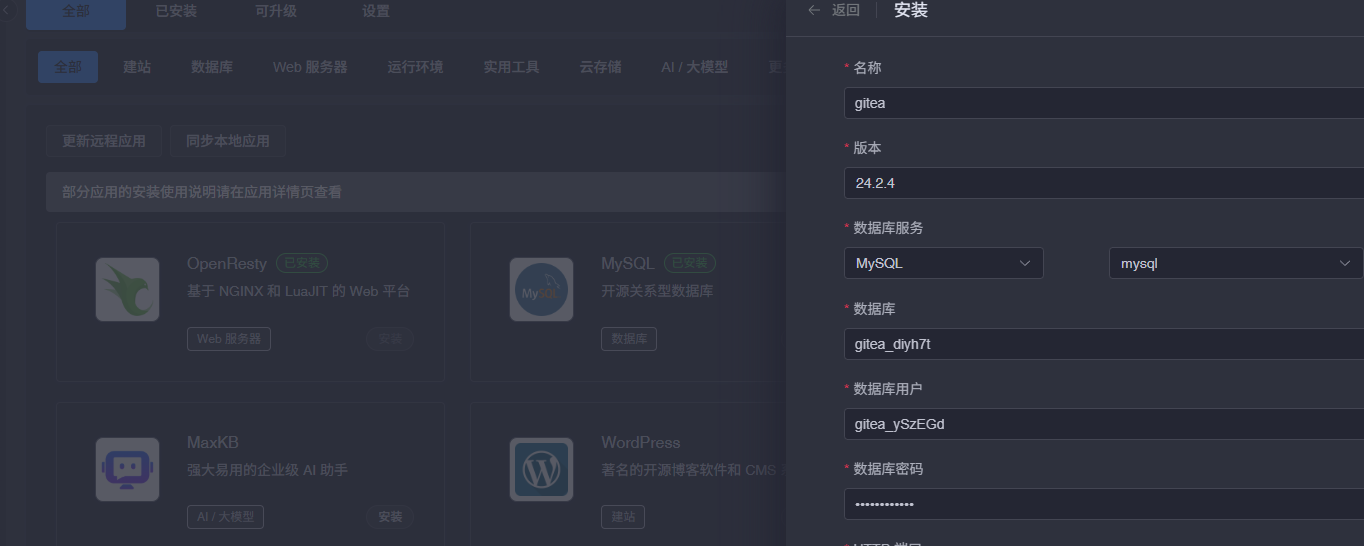Expand the mysql service dropdown

click(x=1236, y=263)
